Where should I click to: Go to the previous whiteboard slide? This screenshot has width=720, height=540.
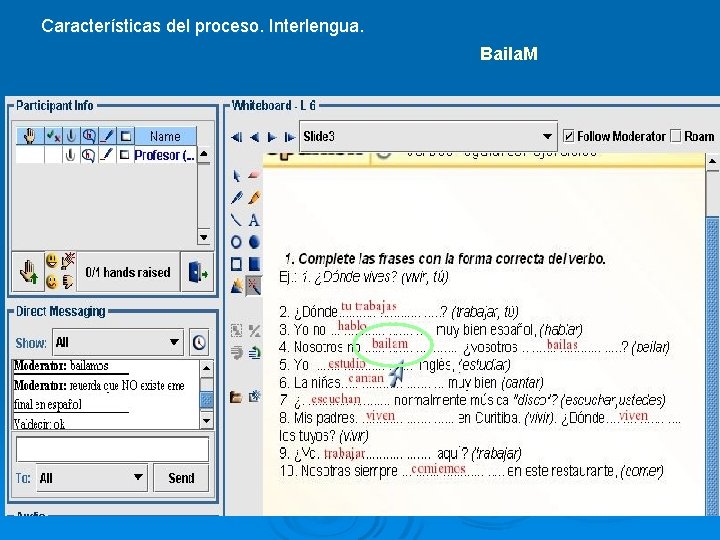click(x=254, y=137)
